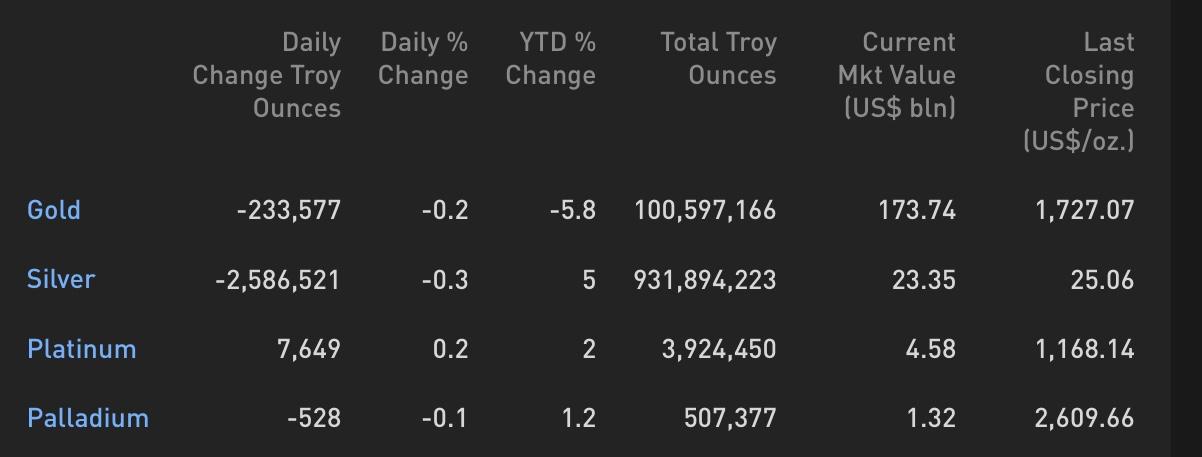
Task: Click Silver's total troy ounces 931,894,223
Action: coord(705,280)
